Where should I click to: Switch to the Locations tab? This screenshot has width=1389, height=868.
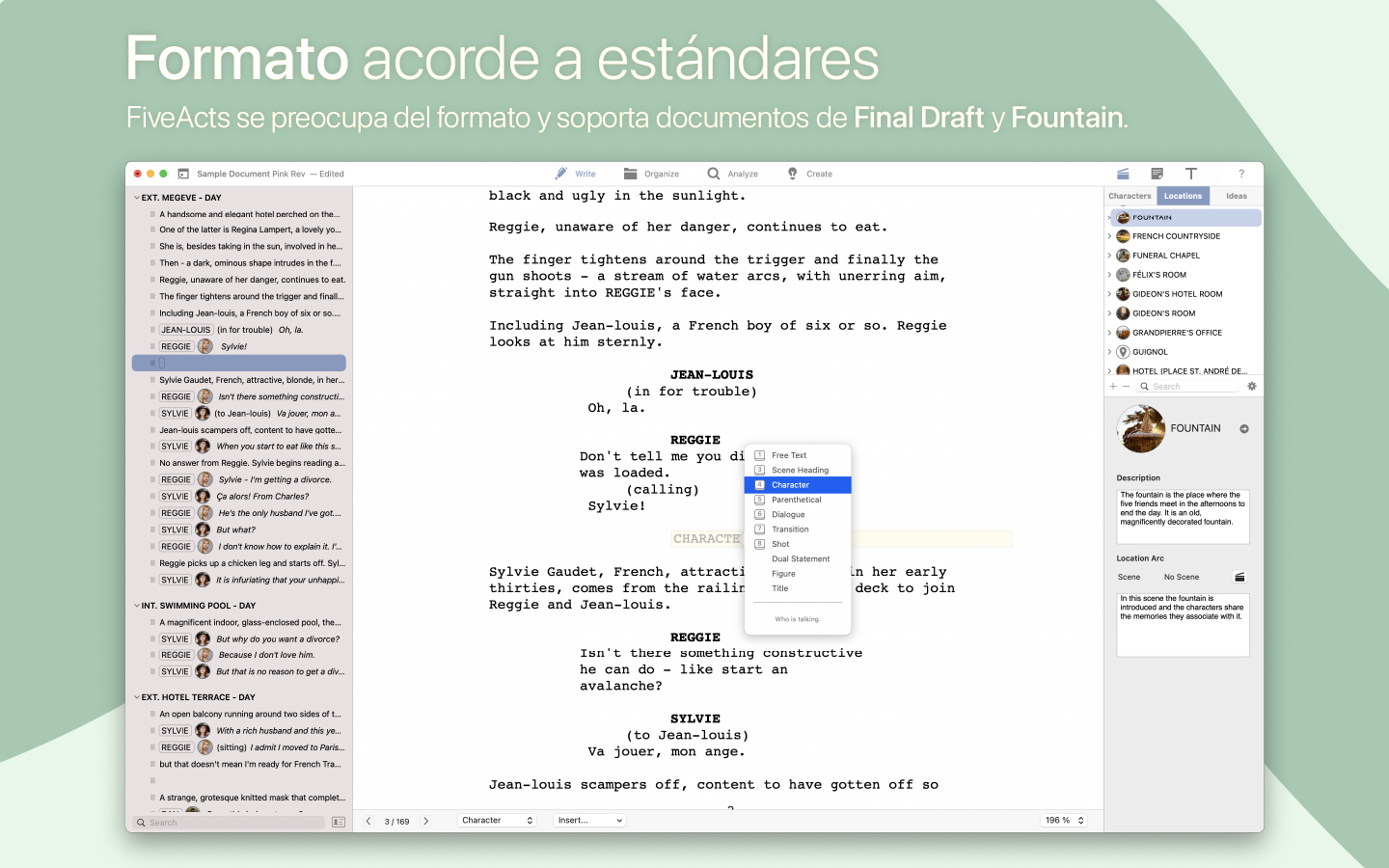point(1183,196)
